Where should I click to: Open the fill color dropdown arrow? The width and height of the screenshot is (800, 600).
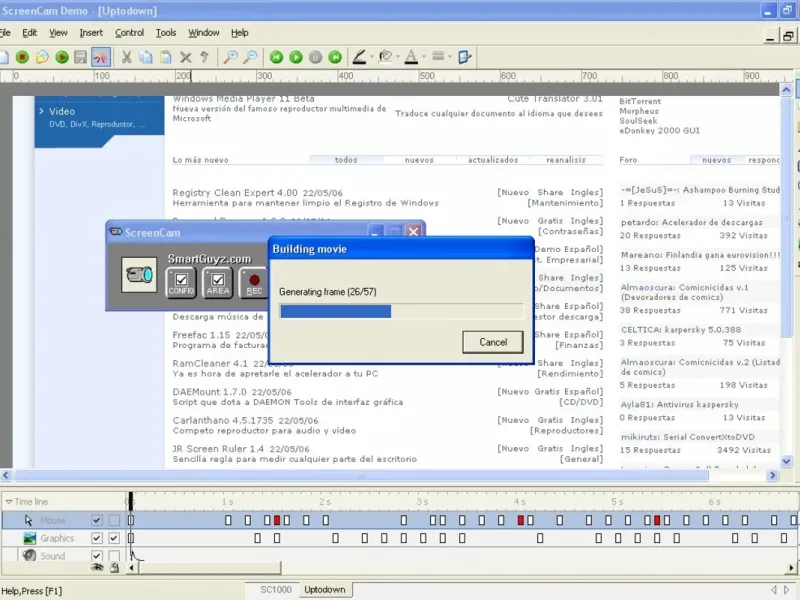click(398, 57)
